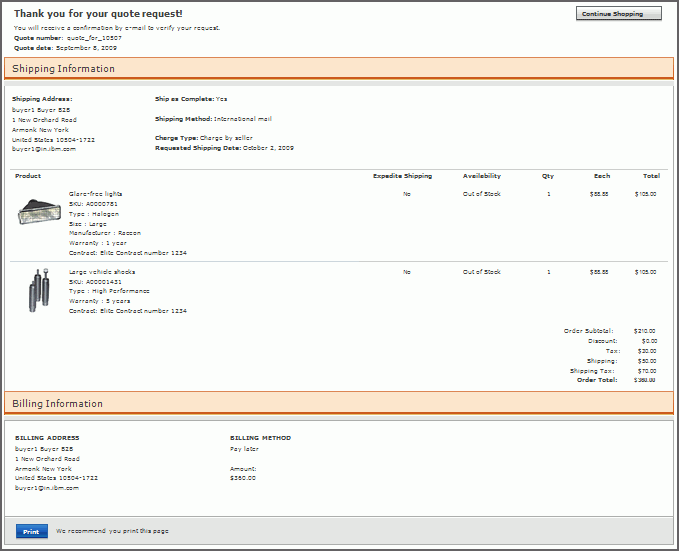Viewport: 679px width, 551px height.
Task: Click the Shipping Information section header
Action: pos(339,68)
